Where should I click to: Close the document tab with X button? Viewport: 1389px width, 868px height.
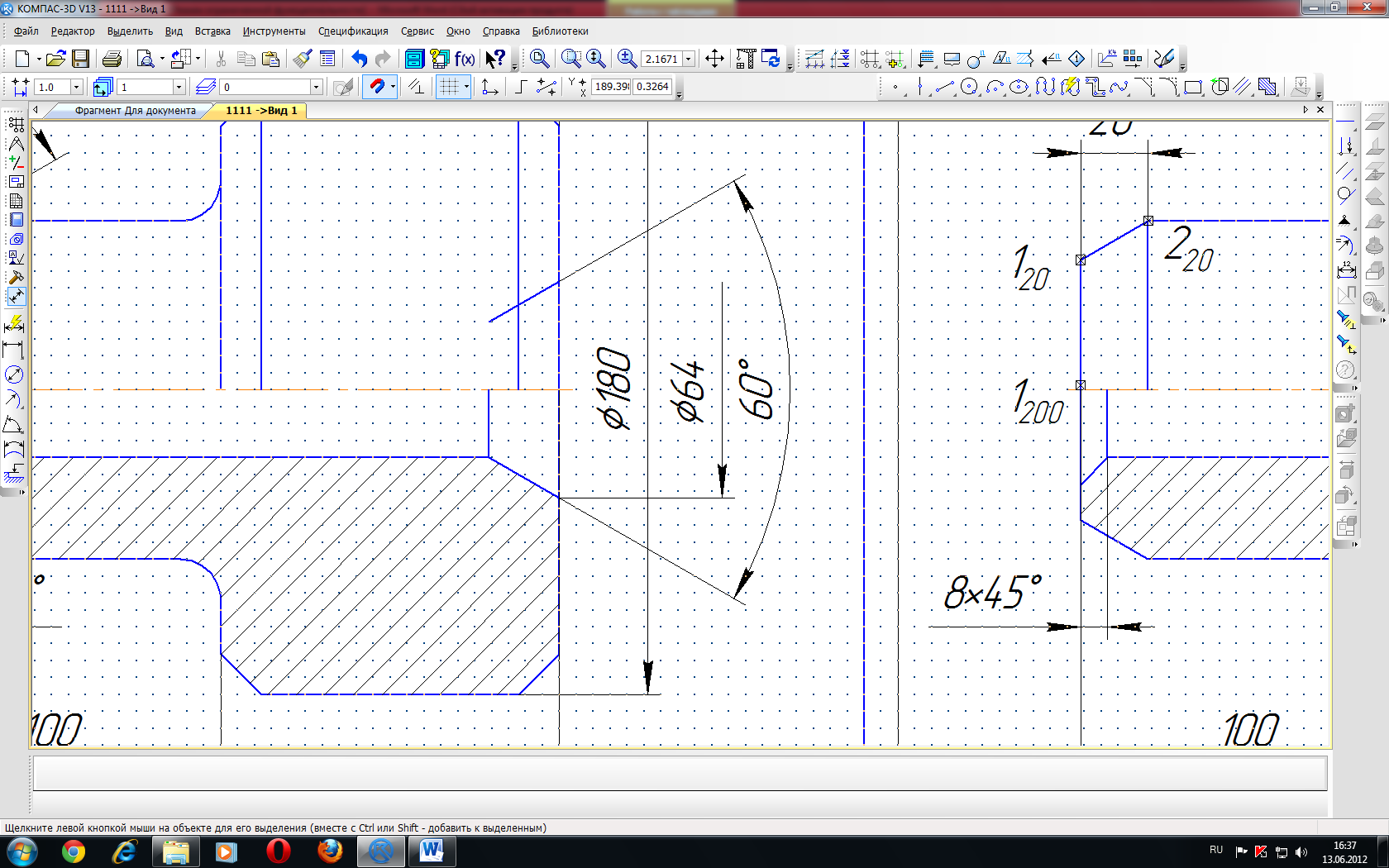[1320, 110]
